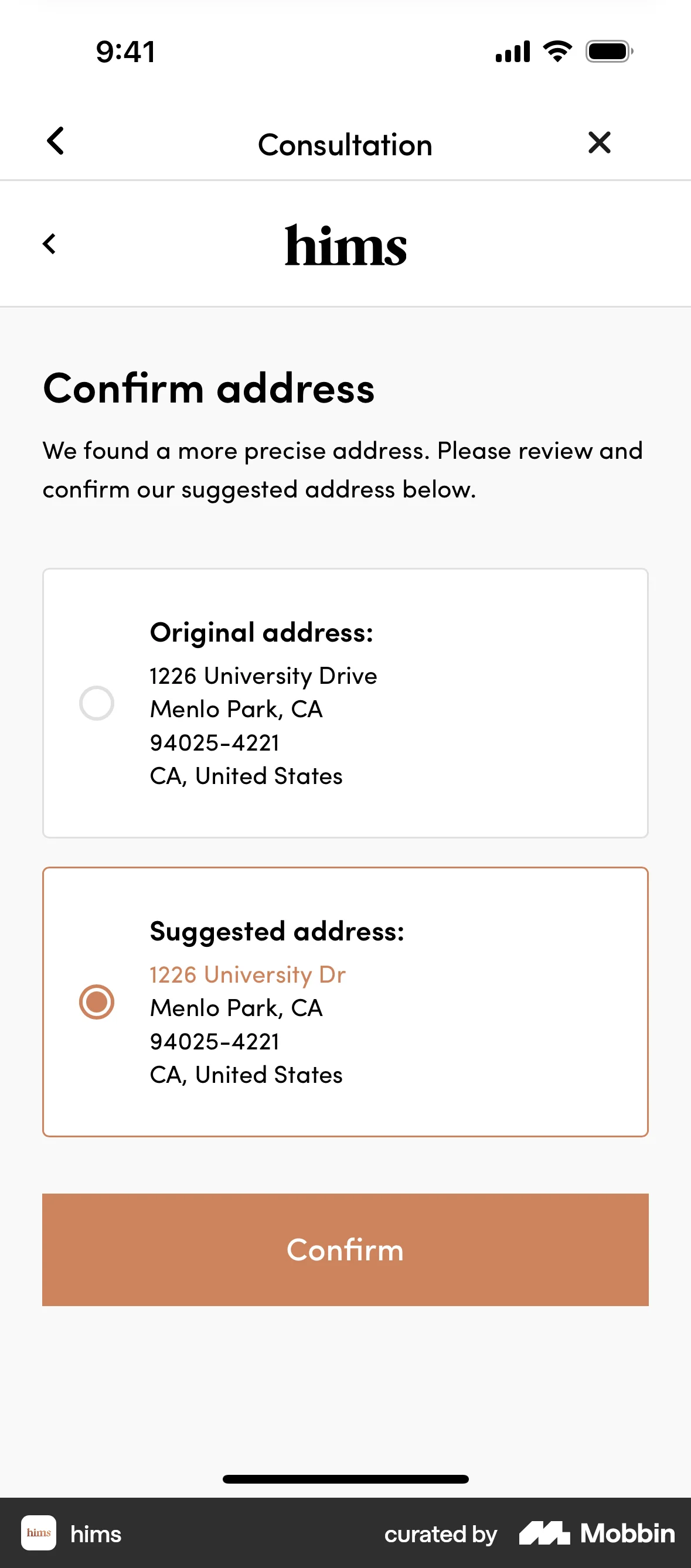The height and width of the screenshot is (1568, 691).
Task: Click the "Suggested address:" card heading
Action: [x=277, y=931]
